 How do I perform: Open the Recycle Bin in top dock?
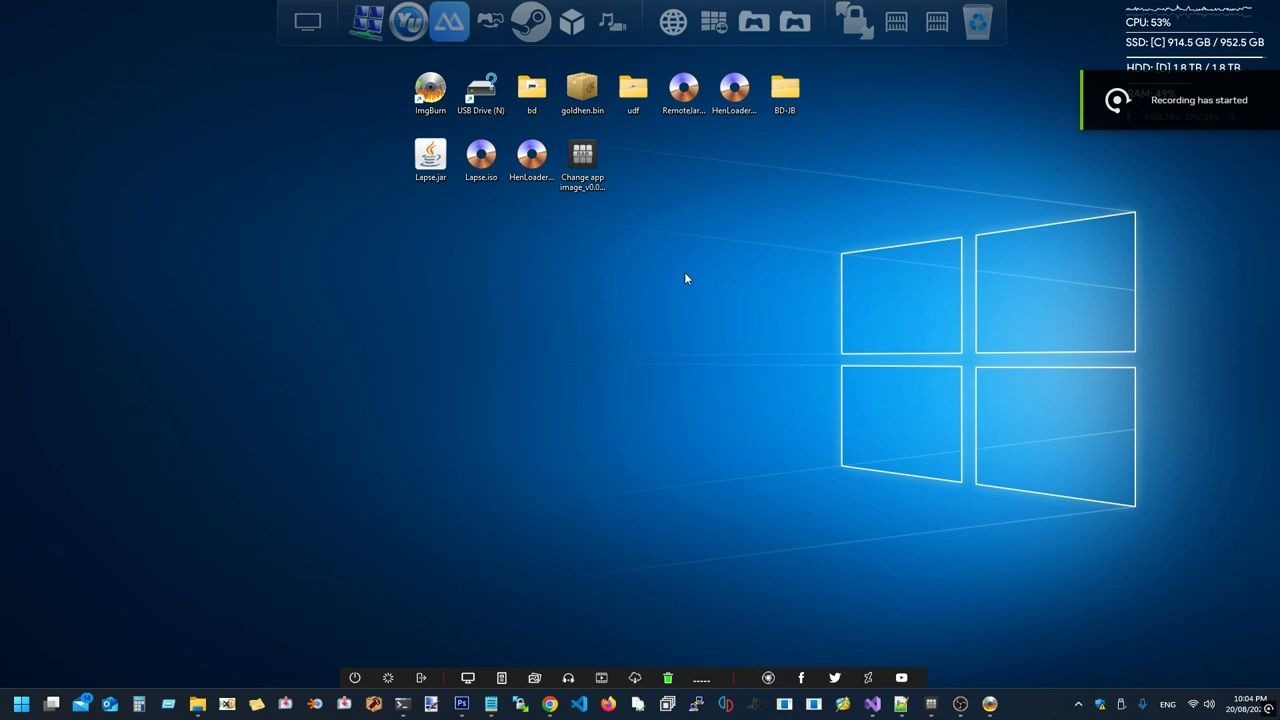(978, 21)
